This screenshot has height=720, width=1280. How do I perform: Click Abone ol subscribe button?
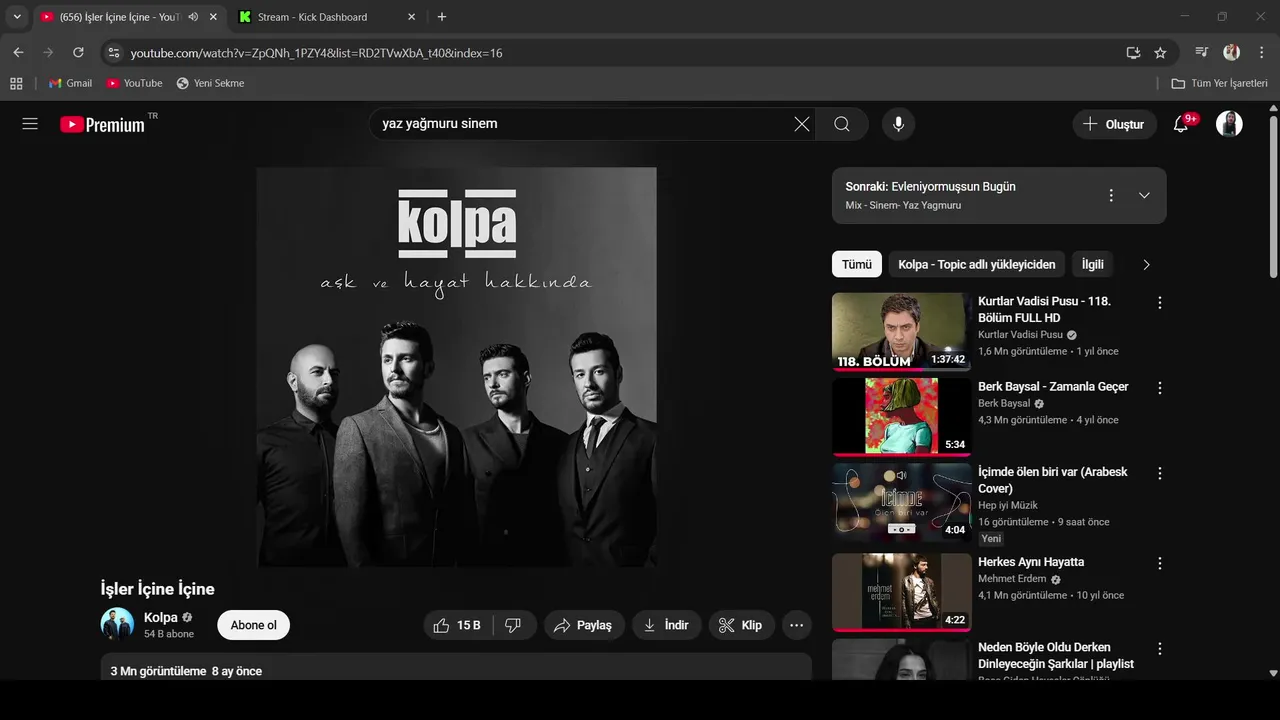(x=254, y=625)
